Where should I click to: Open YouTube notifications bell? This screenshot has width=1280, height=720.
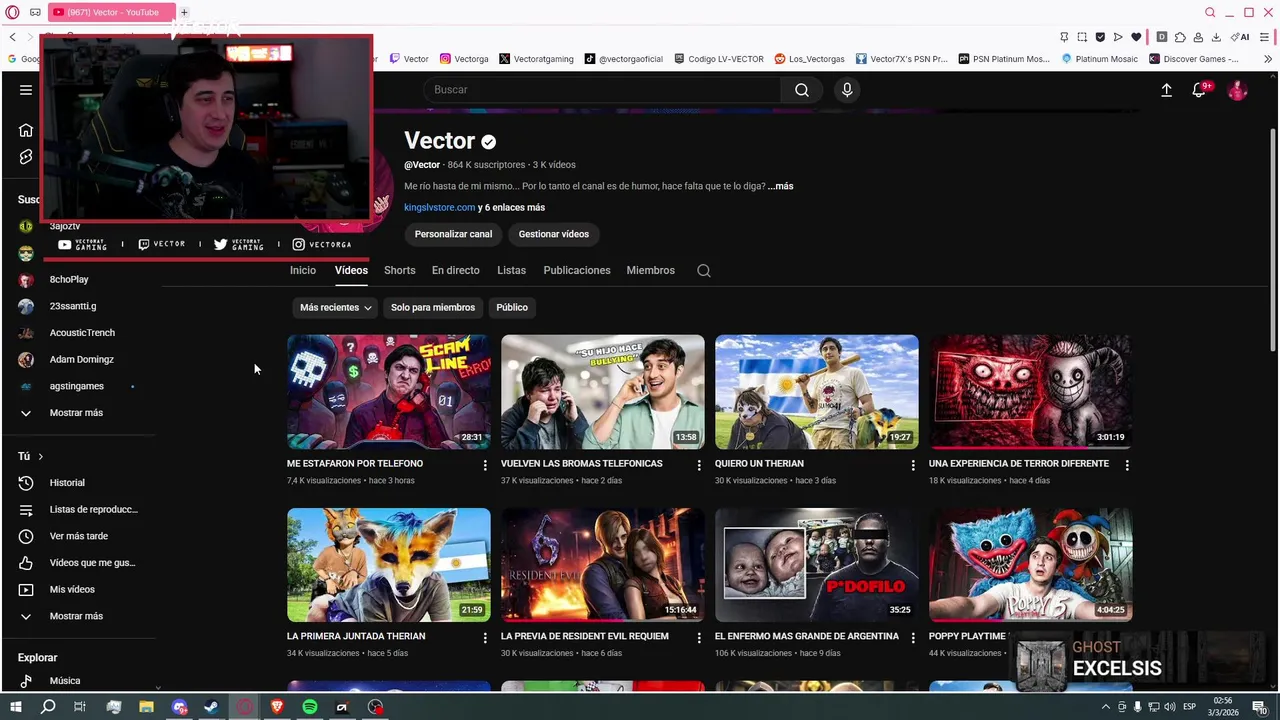point(1199,90)
